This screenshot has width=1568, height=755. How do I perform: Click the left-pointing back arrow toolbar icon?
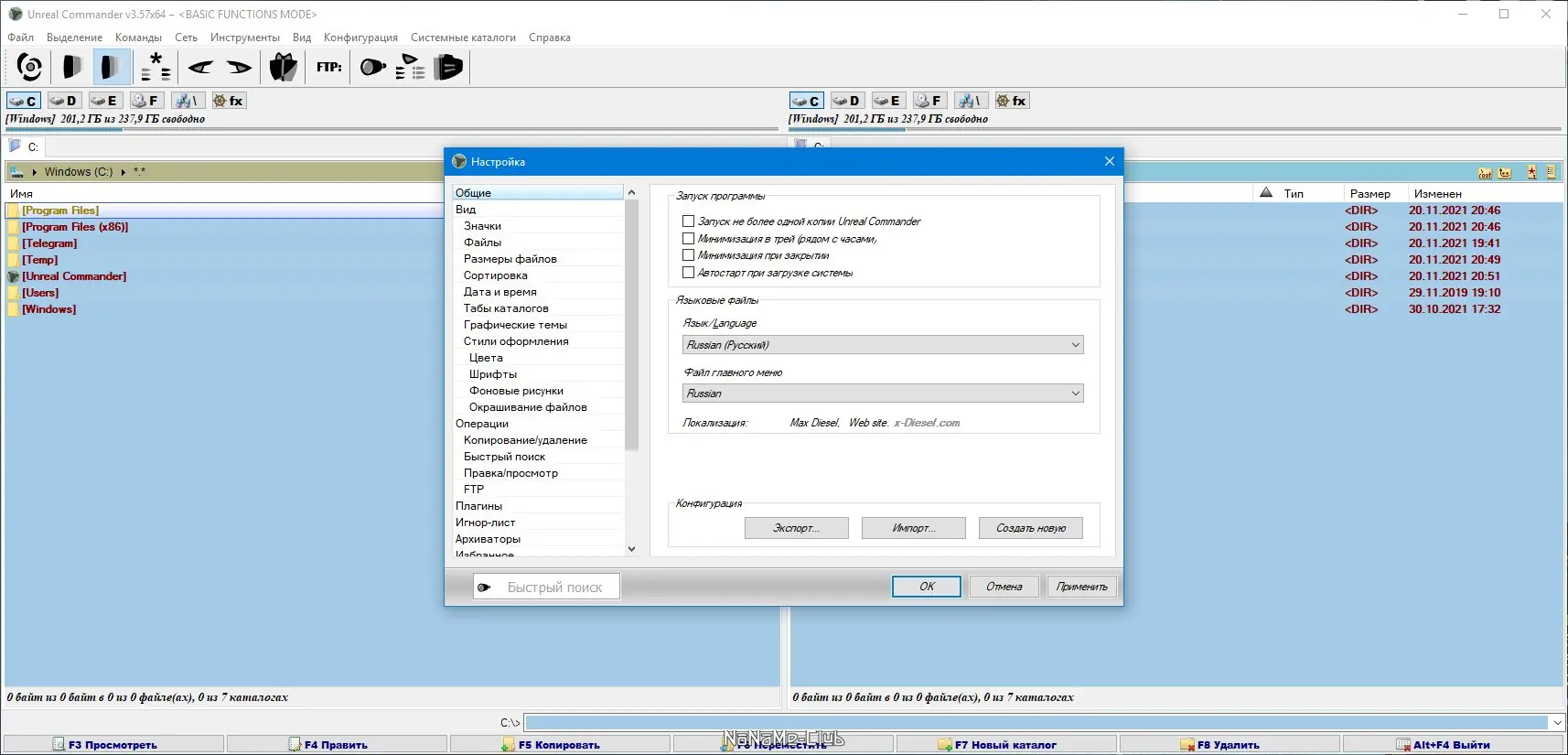pyautogui.click(x=200, y=67)
